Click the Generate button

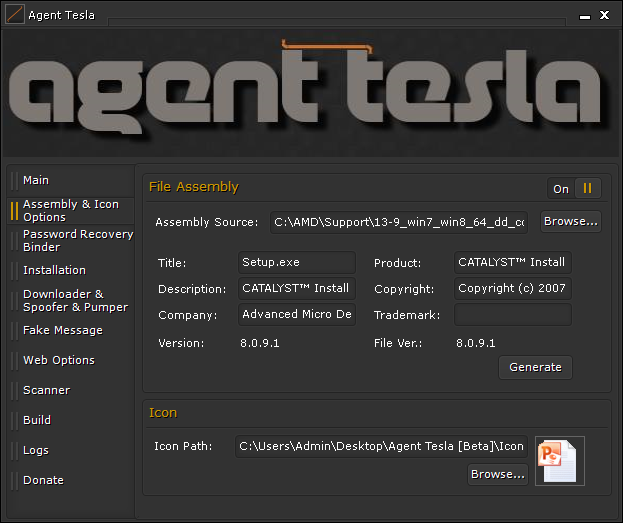pos(535,367)
